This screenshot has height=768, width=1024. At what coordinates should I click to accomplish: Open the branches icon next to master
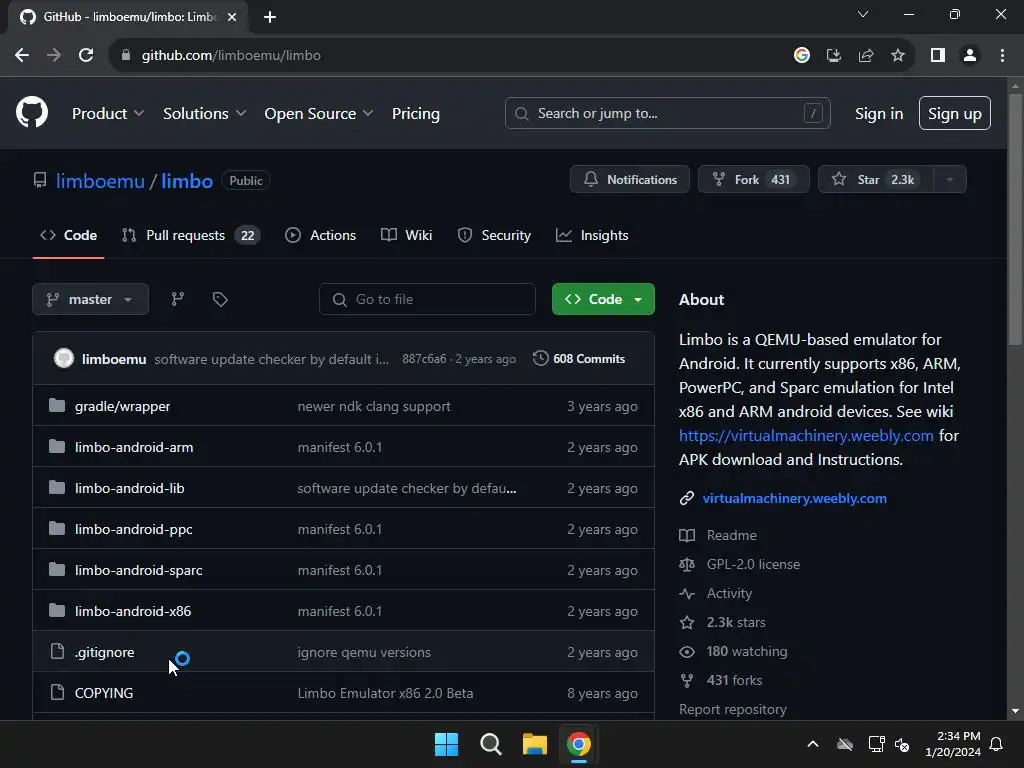pyautogui.click(x=178, y=299)
